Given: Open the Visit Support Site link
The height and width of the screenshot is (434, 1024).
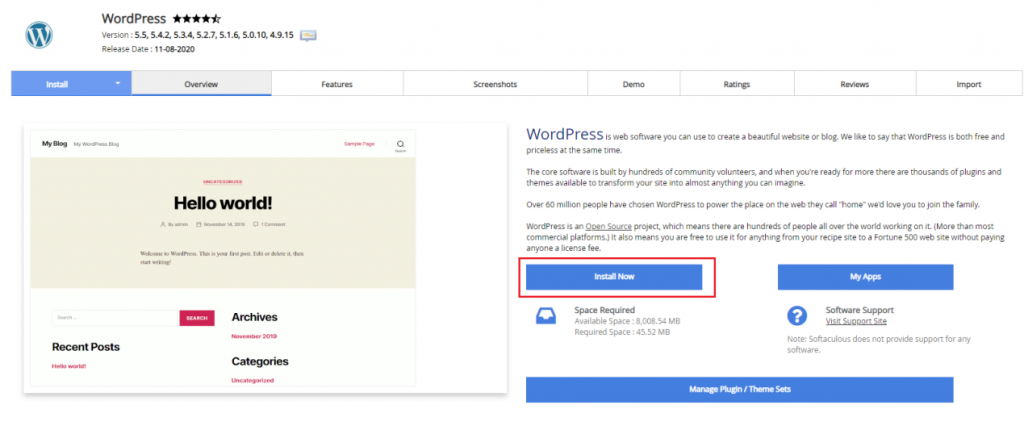Looking at the screenshot, I should coord(856,321).
